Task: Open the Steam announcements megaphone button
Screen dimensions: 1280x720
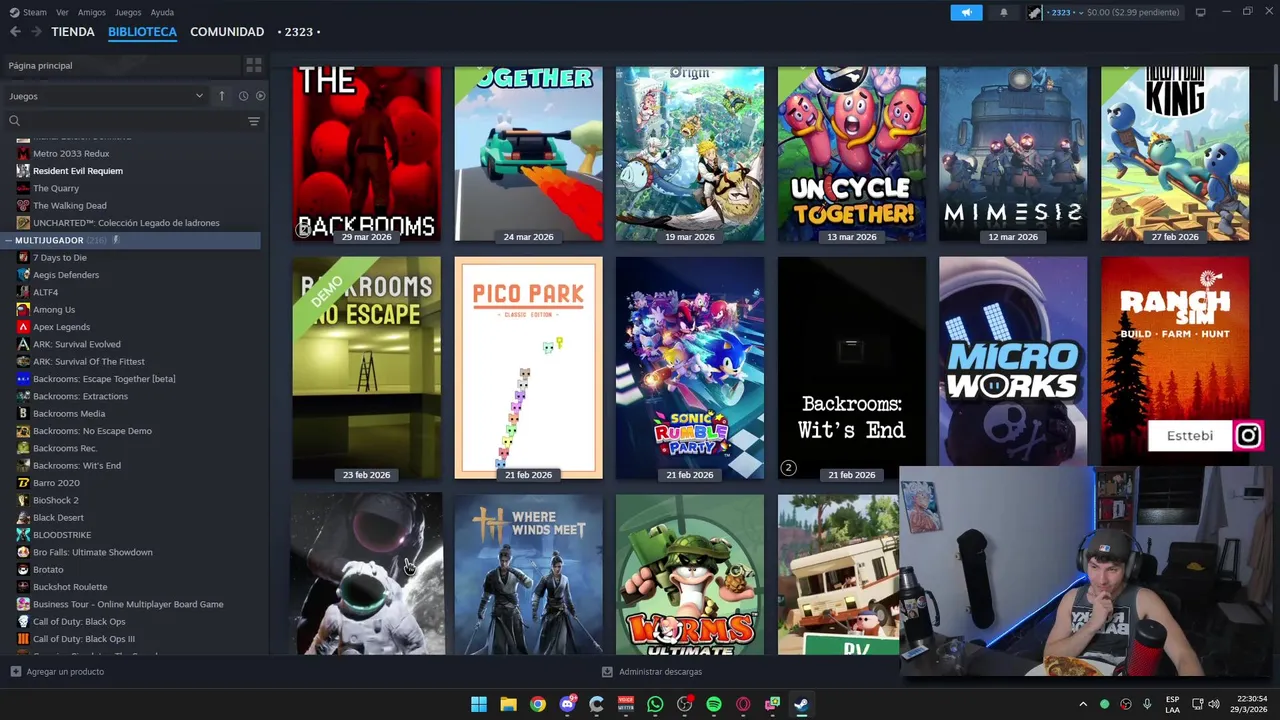Action: pyautogui.click(x=966, y=12)
